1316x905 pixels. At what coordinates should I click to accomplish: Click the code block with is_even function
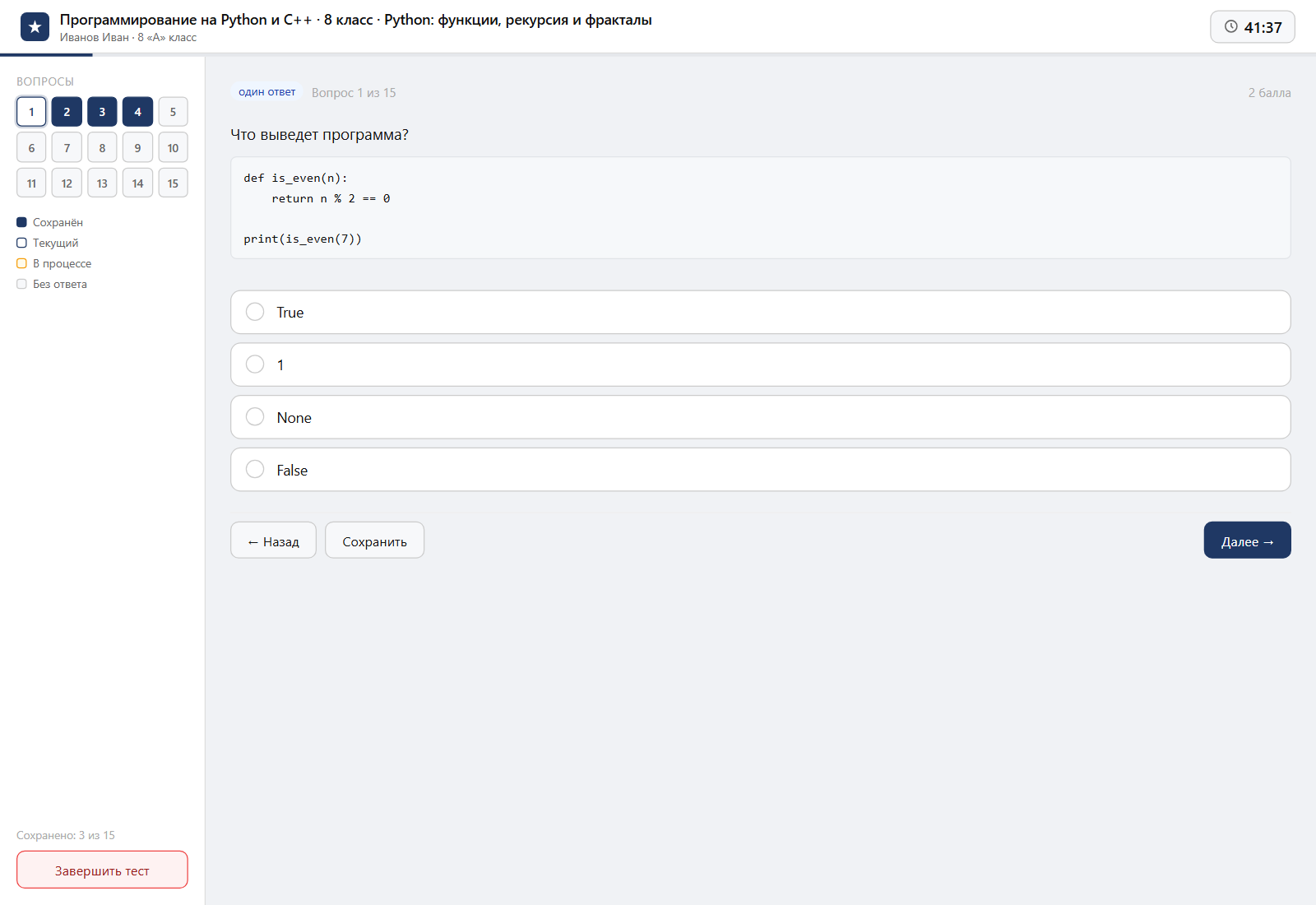[760, 208]
